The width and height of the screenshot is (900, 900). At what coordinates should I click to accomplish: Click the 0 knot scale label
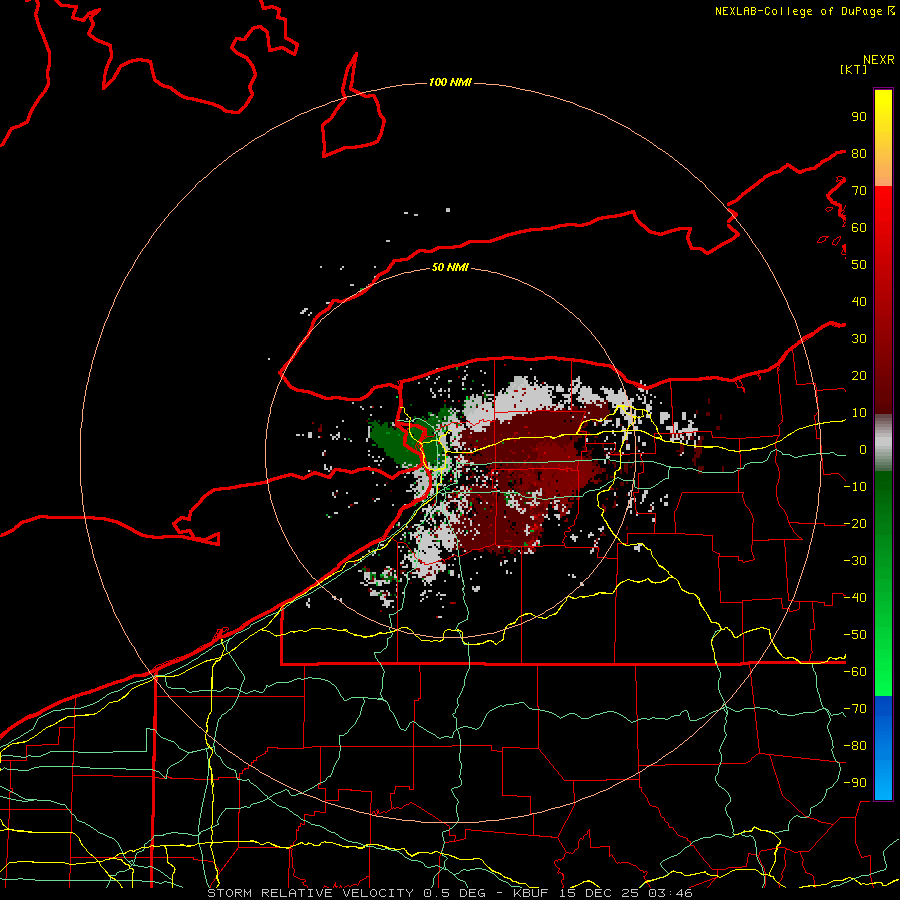(863, 450)
